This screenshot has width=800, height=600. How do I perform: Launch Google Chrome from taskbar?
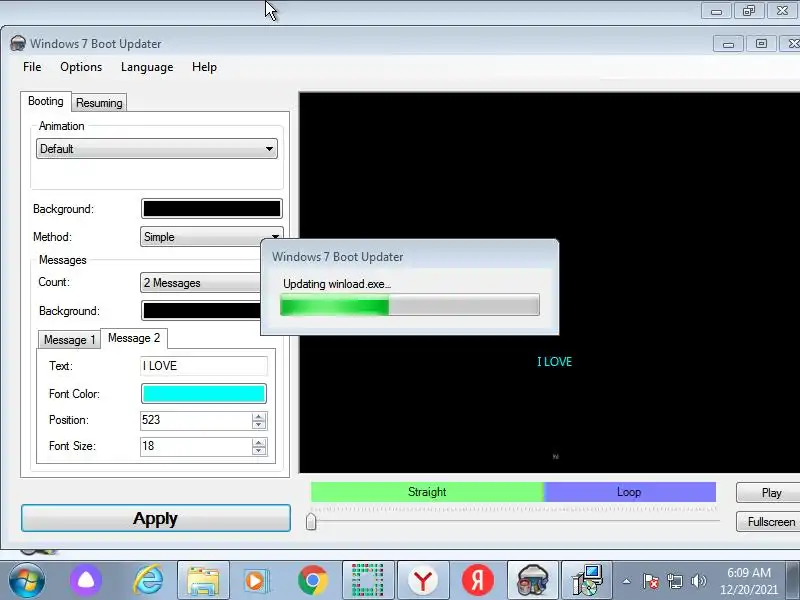pyautogui.click(x=313, y=580)
